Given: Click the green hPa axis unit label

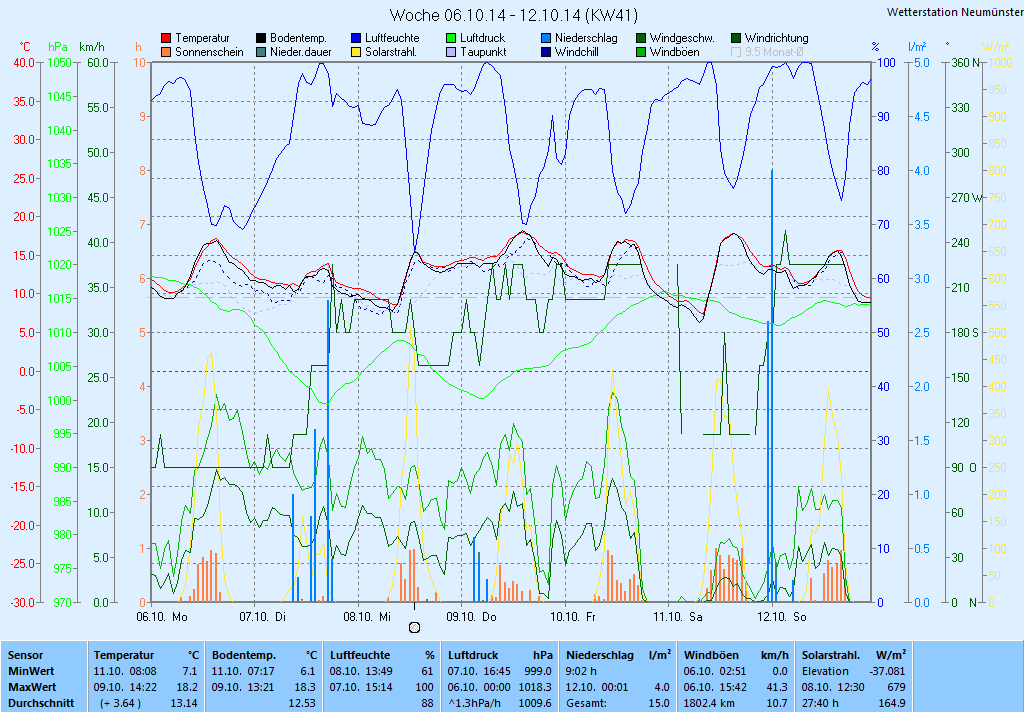Looking at the screenshot, I should [58, 47].
